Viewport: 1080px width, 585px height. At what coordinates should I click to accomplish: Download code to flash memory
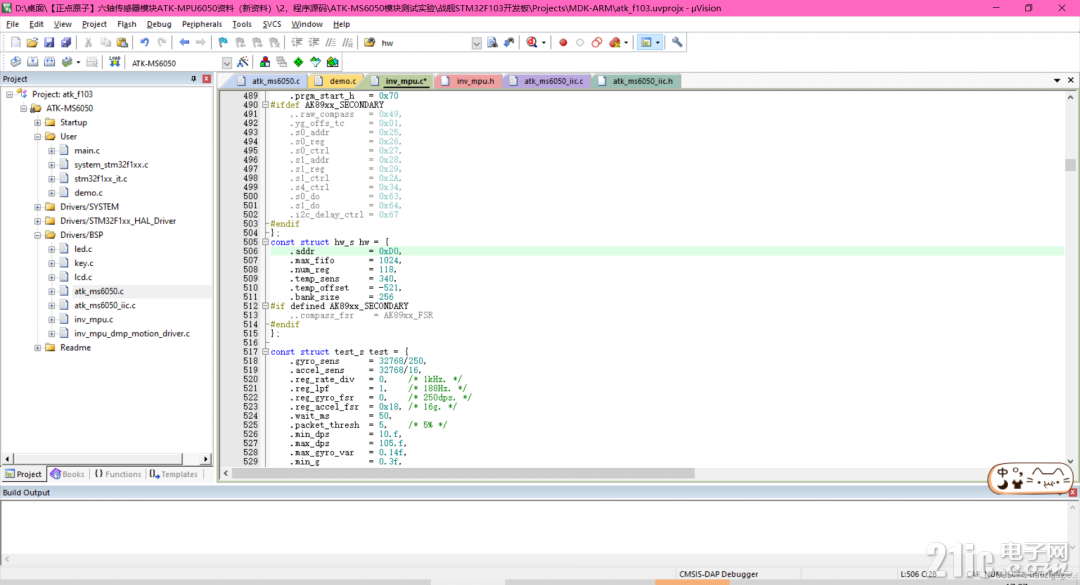(114, 62)
